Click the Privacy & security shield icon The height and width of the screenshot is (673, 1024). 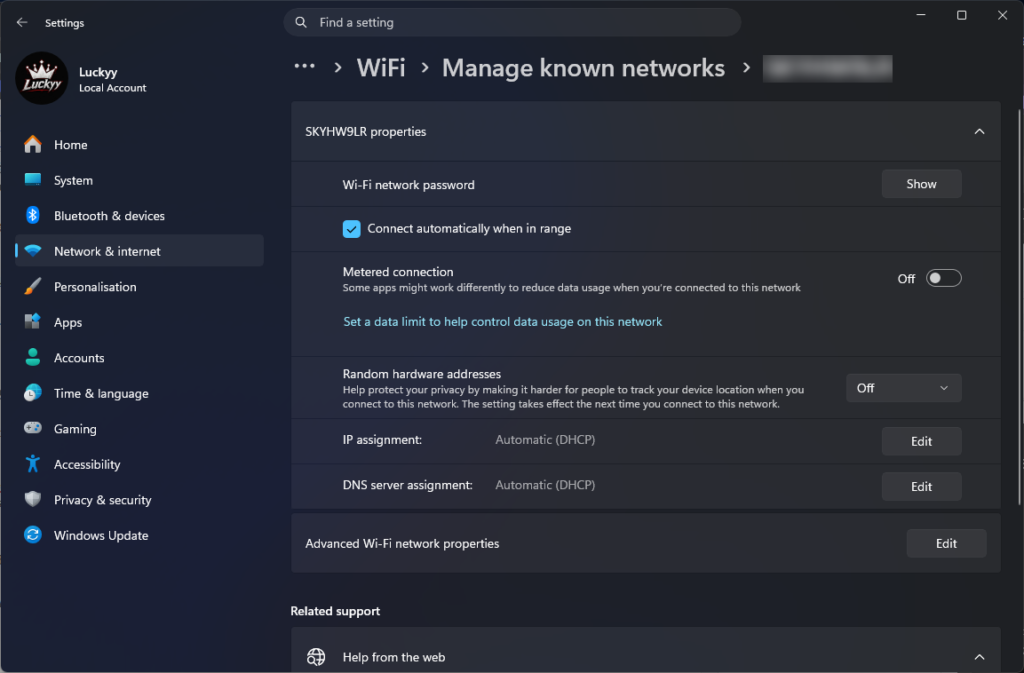pos(33,499)
